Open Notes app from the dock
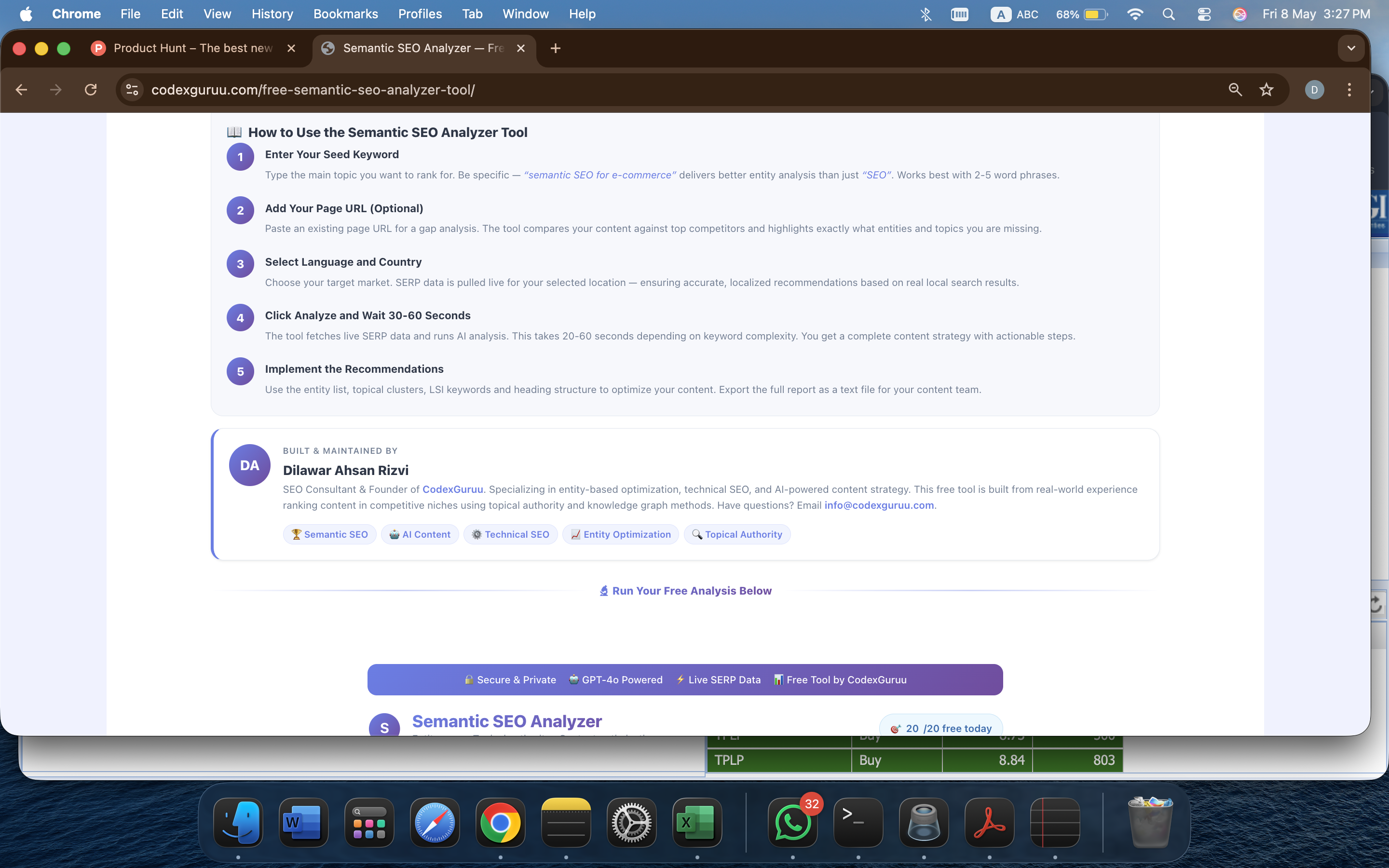The height and width of the screenshot is (868, 1389). coord(566,823)
